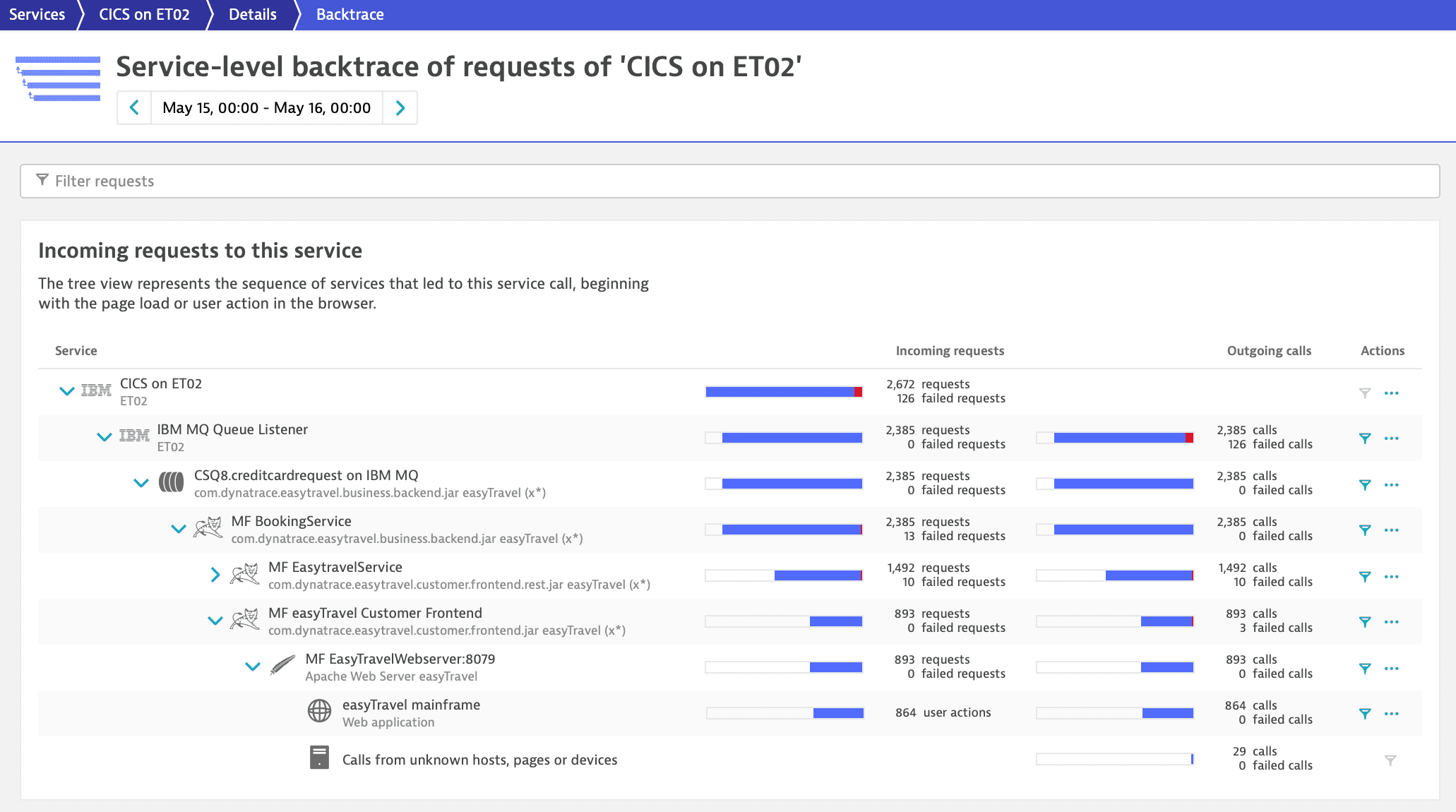Viewport: 1456px width, 812px height.
Task: Open the Services breadcrumb
Action: (37, 15)
